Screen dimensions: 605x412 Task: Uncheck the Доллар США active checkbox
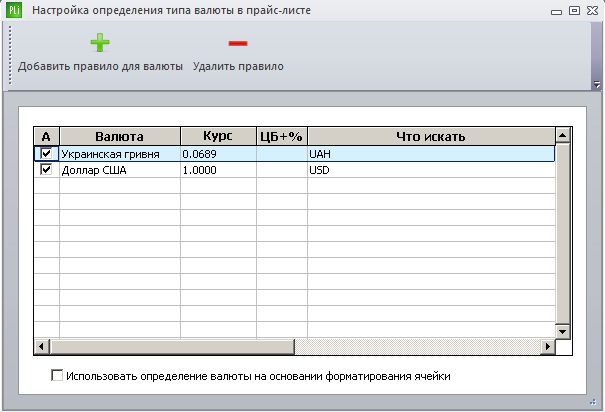pos(46,169)
